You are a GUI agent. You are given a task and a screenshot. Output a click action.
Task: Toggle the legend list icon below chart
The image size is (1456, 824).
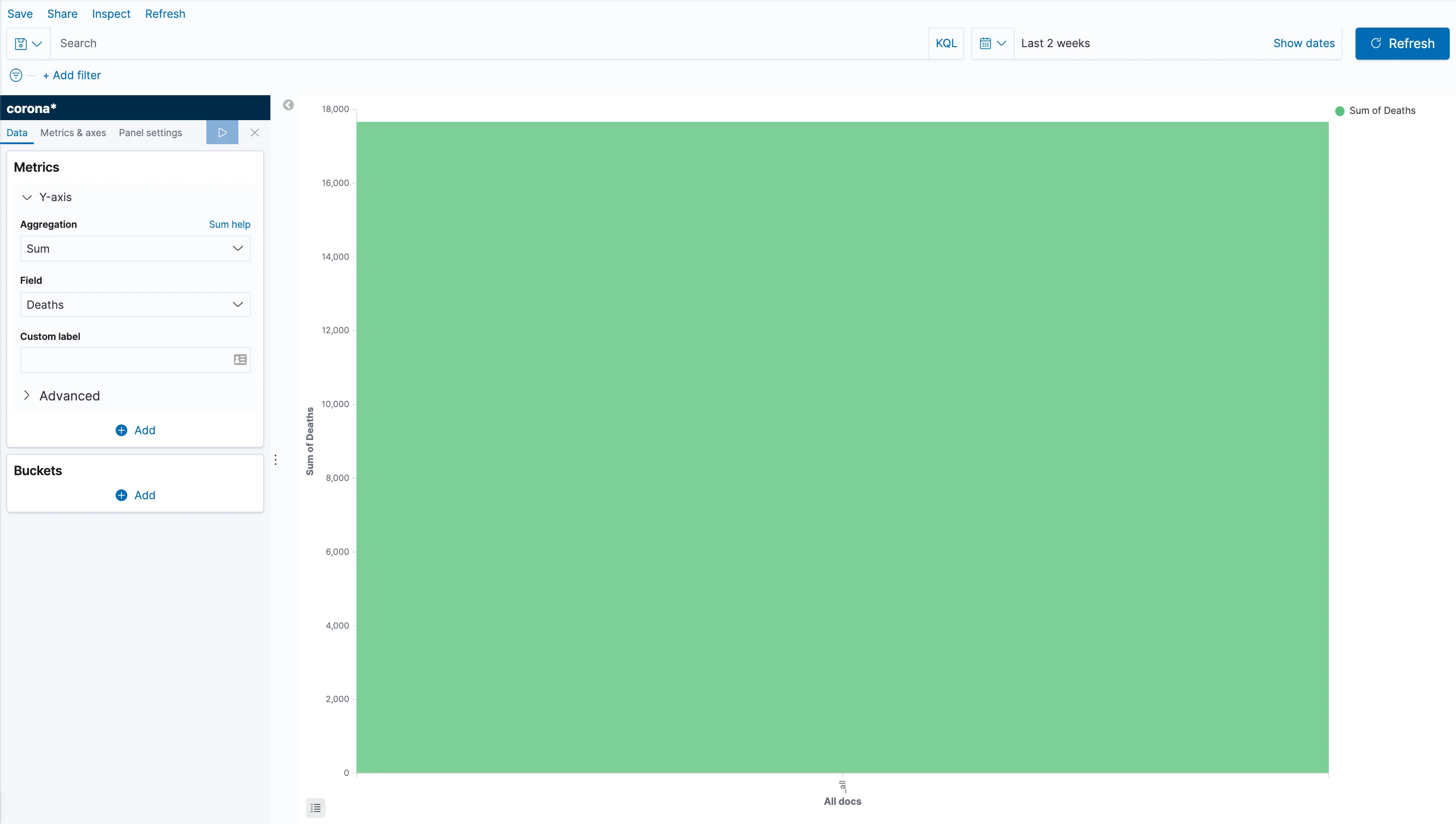316,808
